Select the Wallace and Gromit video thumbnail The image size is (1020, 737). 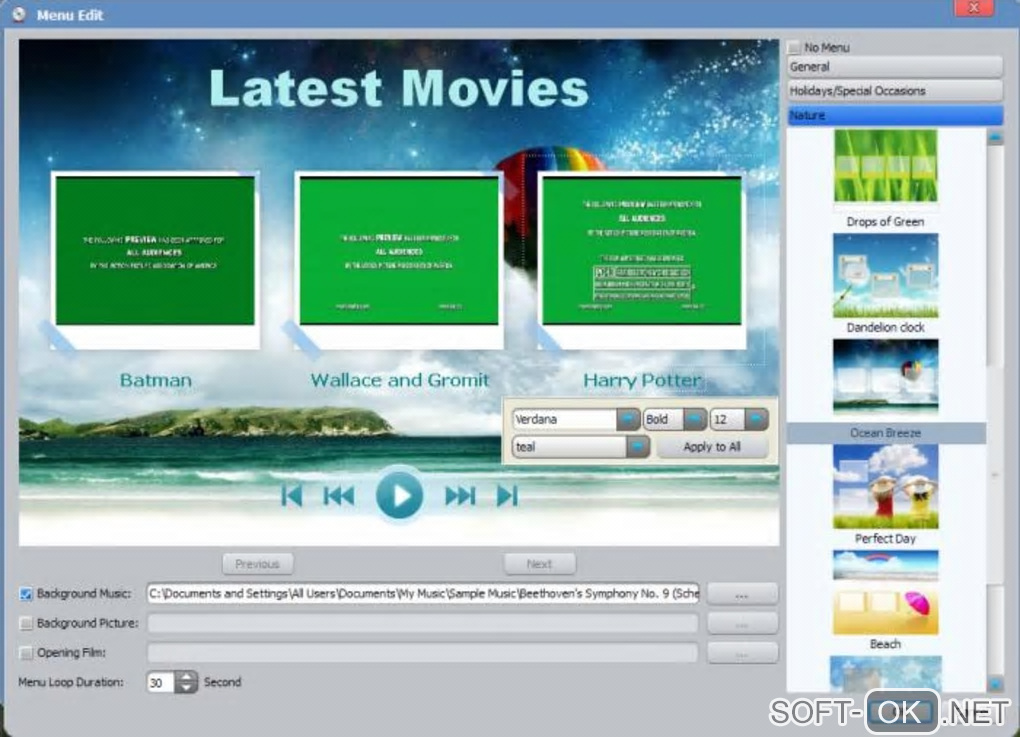[x=399, y=260]
